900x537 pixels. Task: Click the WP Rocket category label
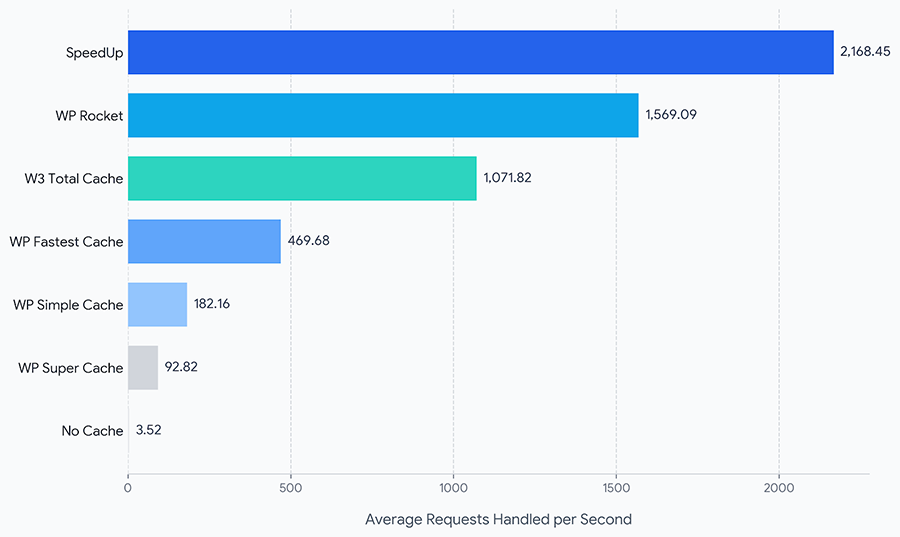[x=89, y=115]
